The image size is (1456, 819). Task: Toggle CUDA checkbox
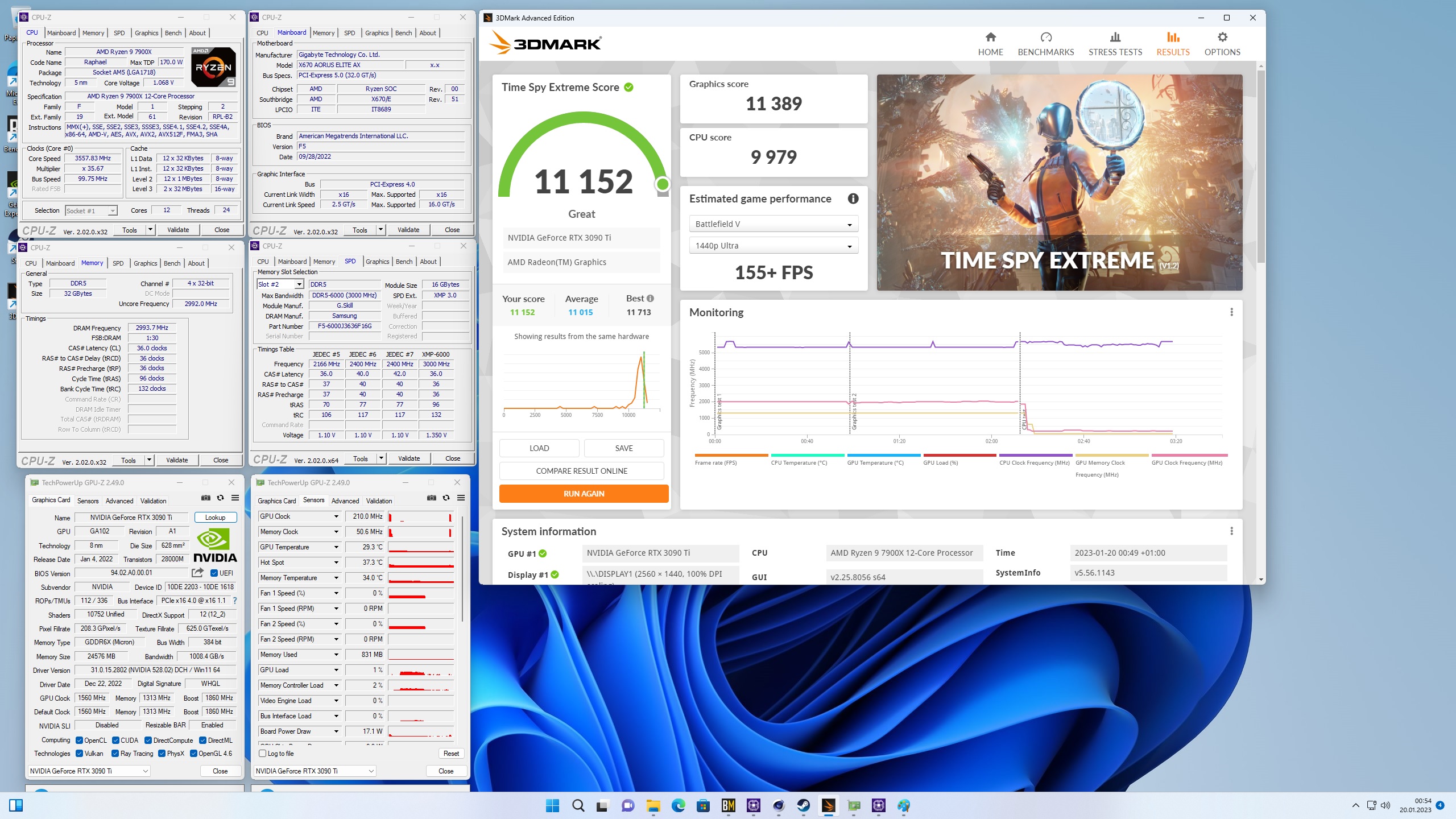pos(115,741)
